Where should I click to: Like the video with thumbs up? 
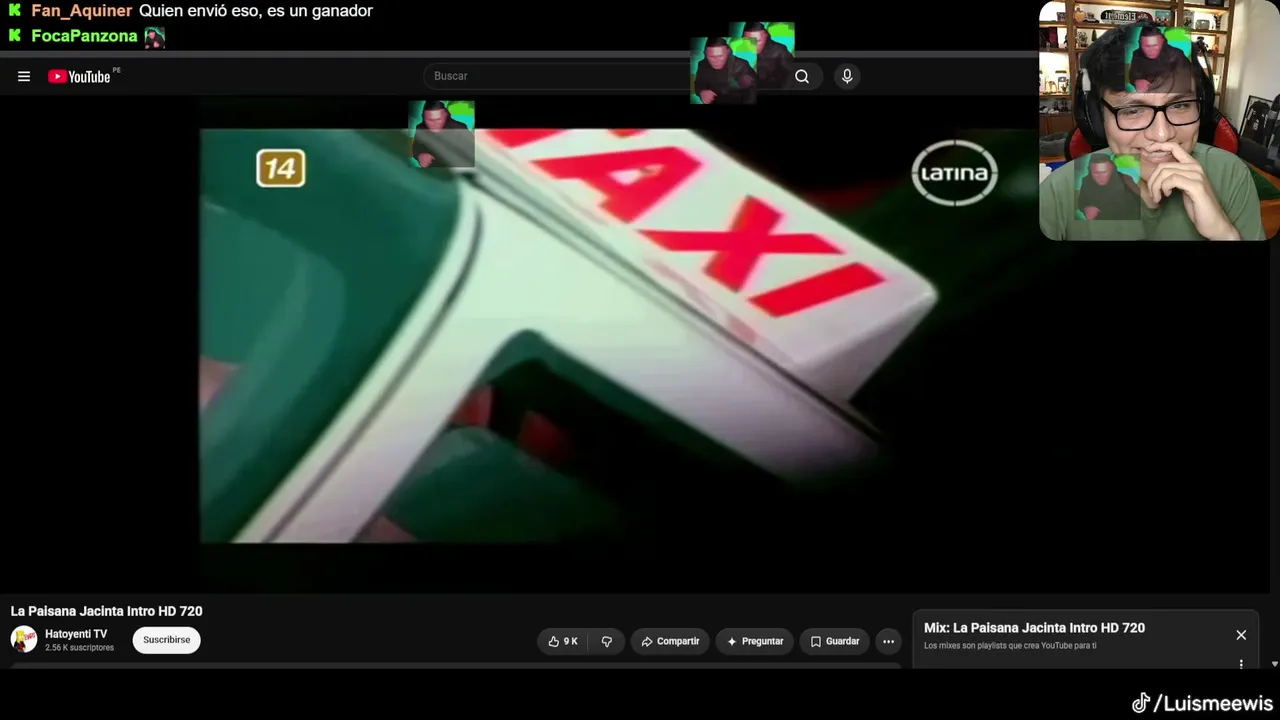563,642
